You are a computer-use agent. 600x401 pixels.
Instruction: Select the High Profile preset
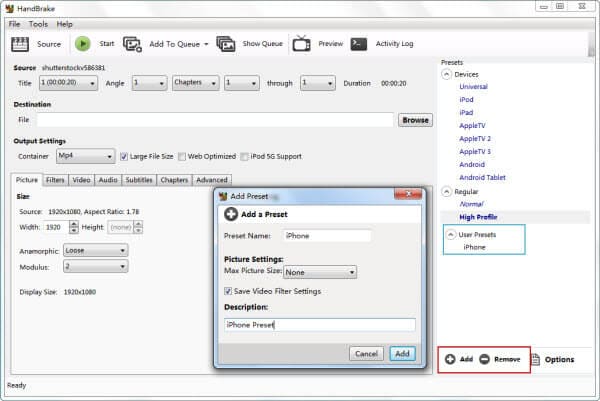click(x=478, y=217)
